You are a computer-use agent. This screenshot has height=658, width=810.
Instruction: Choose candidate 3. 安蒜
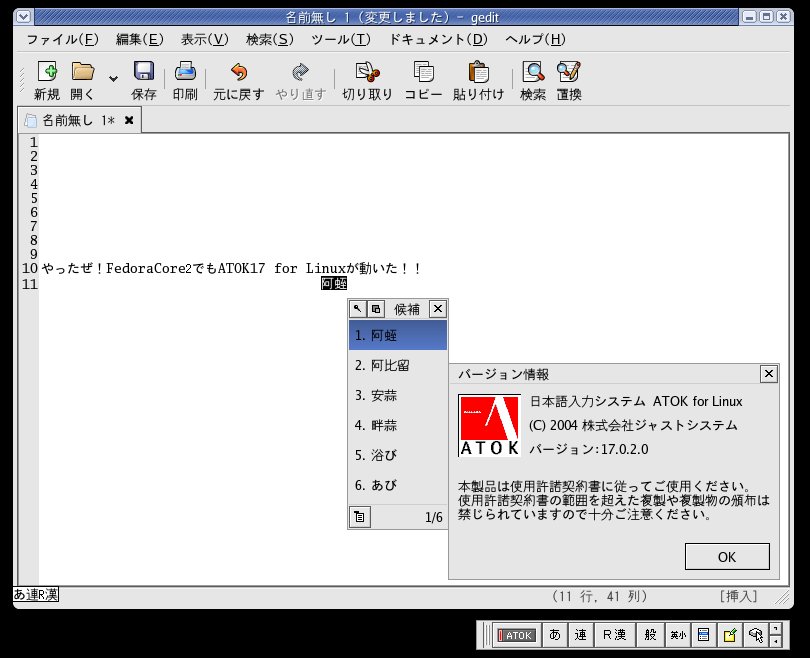[398, 395]
